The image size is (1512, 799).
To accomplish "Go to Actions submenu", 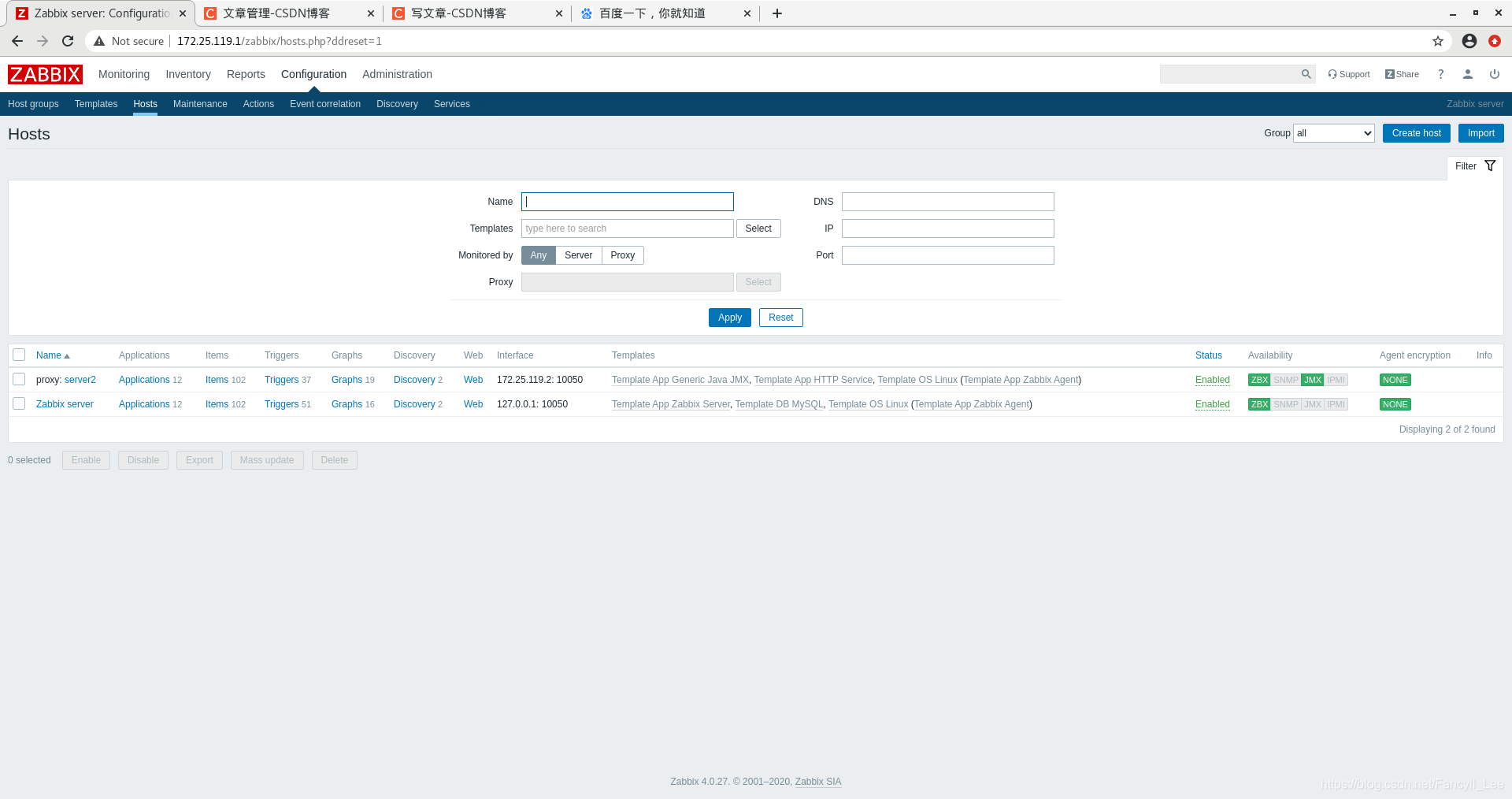I will pos(258,104).
